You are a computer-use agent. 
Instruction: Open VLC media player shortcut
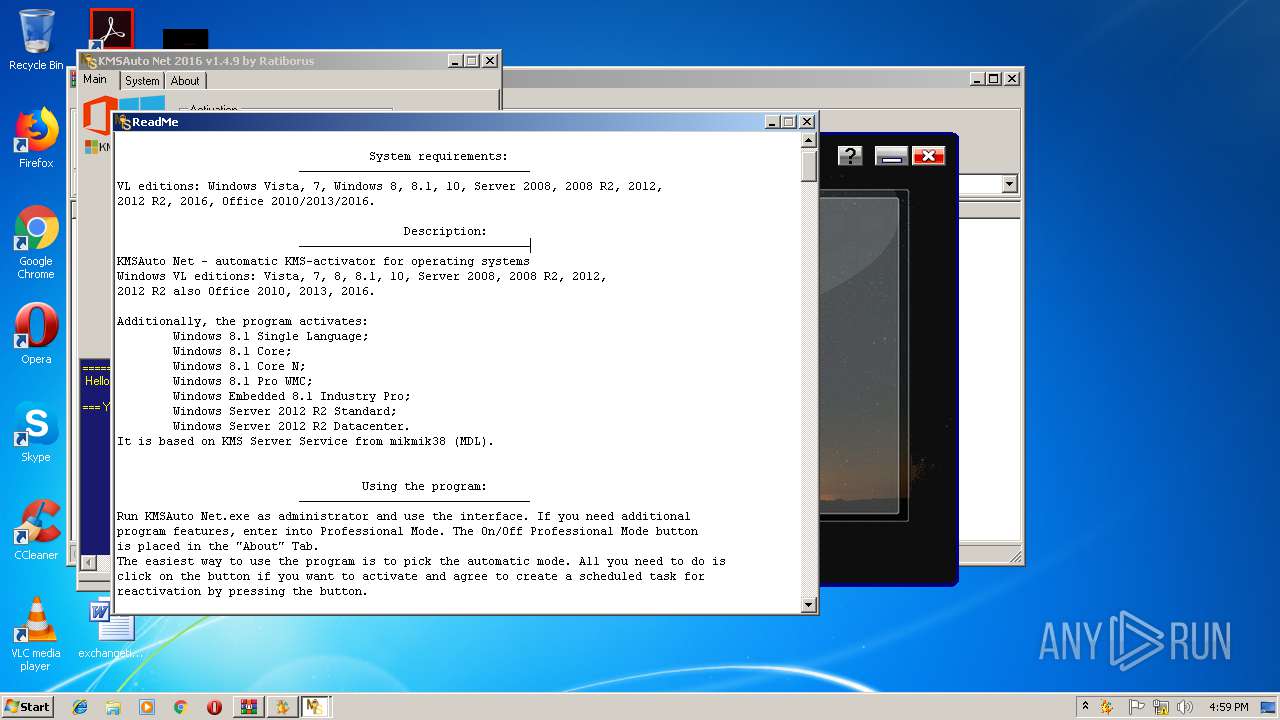click(x=36, y=634)
